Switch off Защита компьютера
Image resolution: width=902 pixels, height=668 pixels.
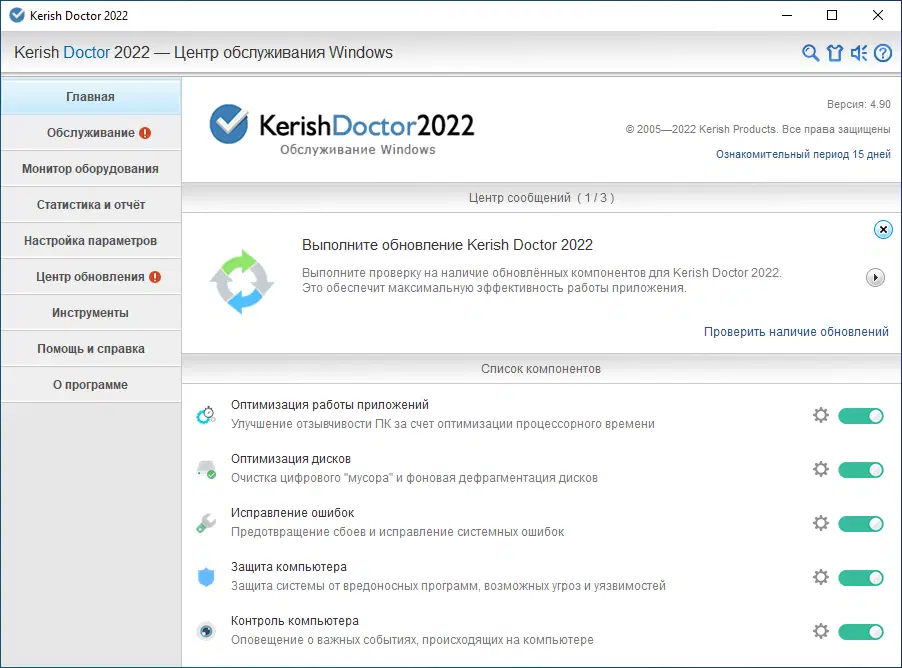click(x=861, y=578)
